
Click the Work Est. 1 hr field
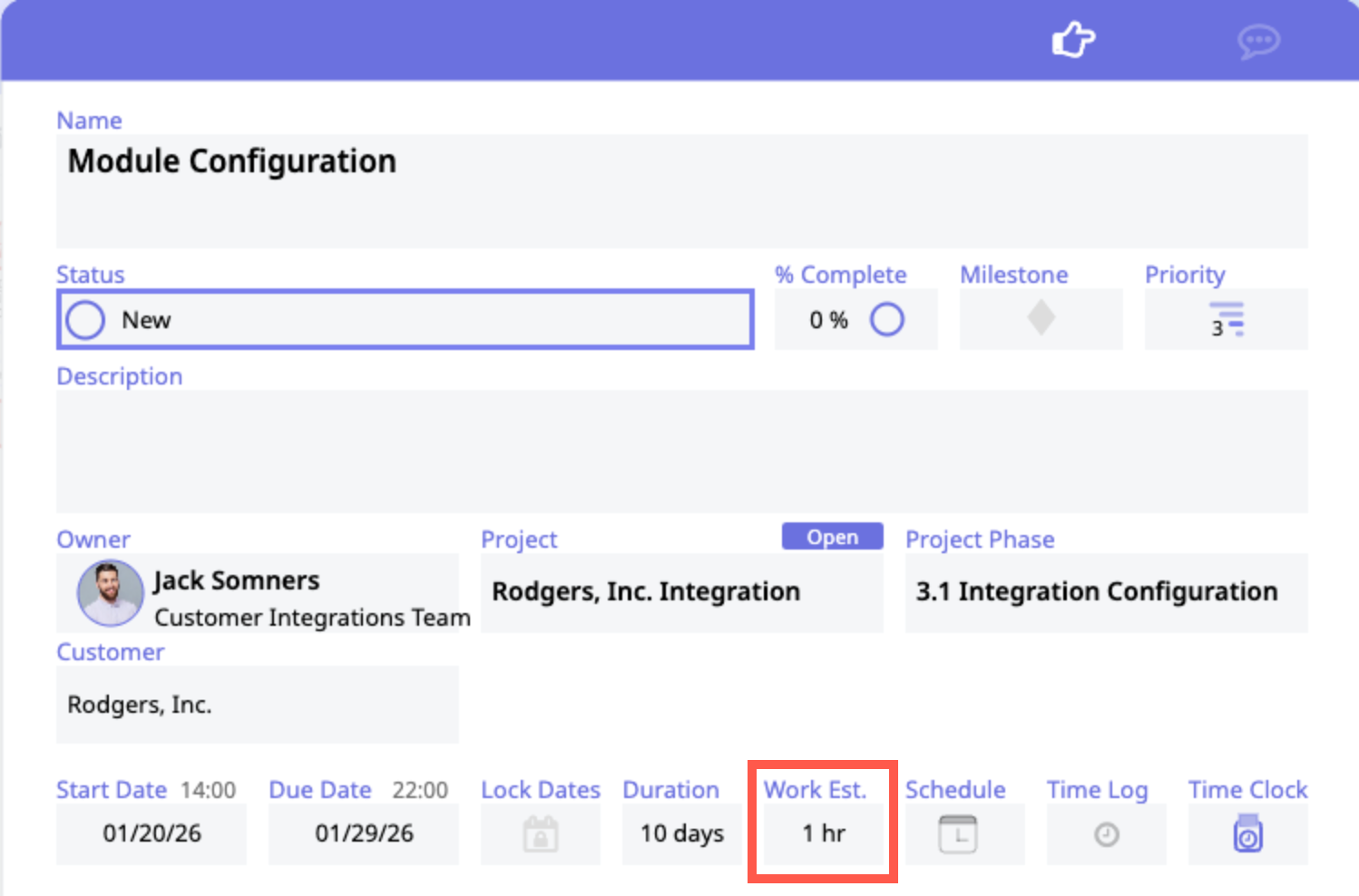(x=823, y=833)
